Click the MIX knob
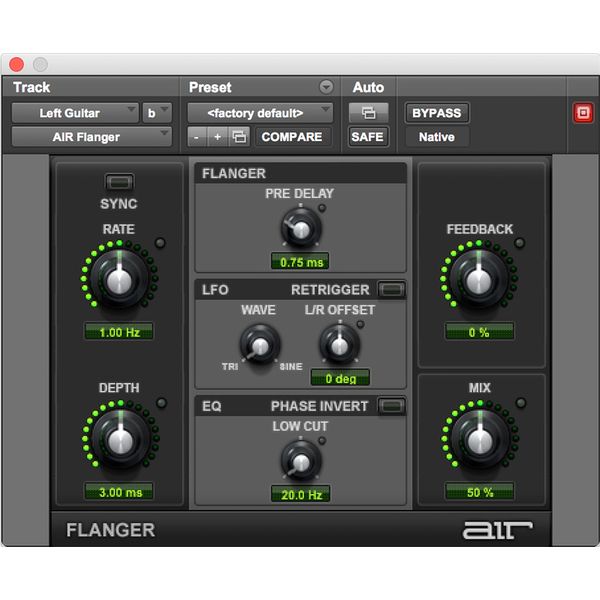 (x=479, y=439)
